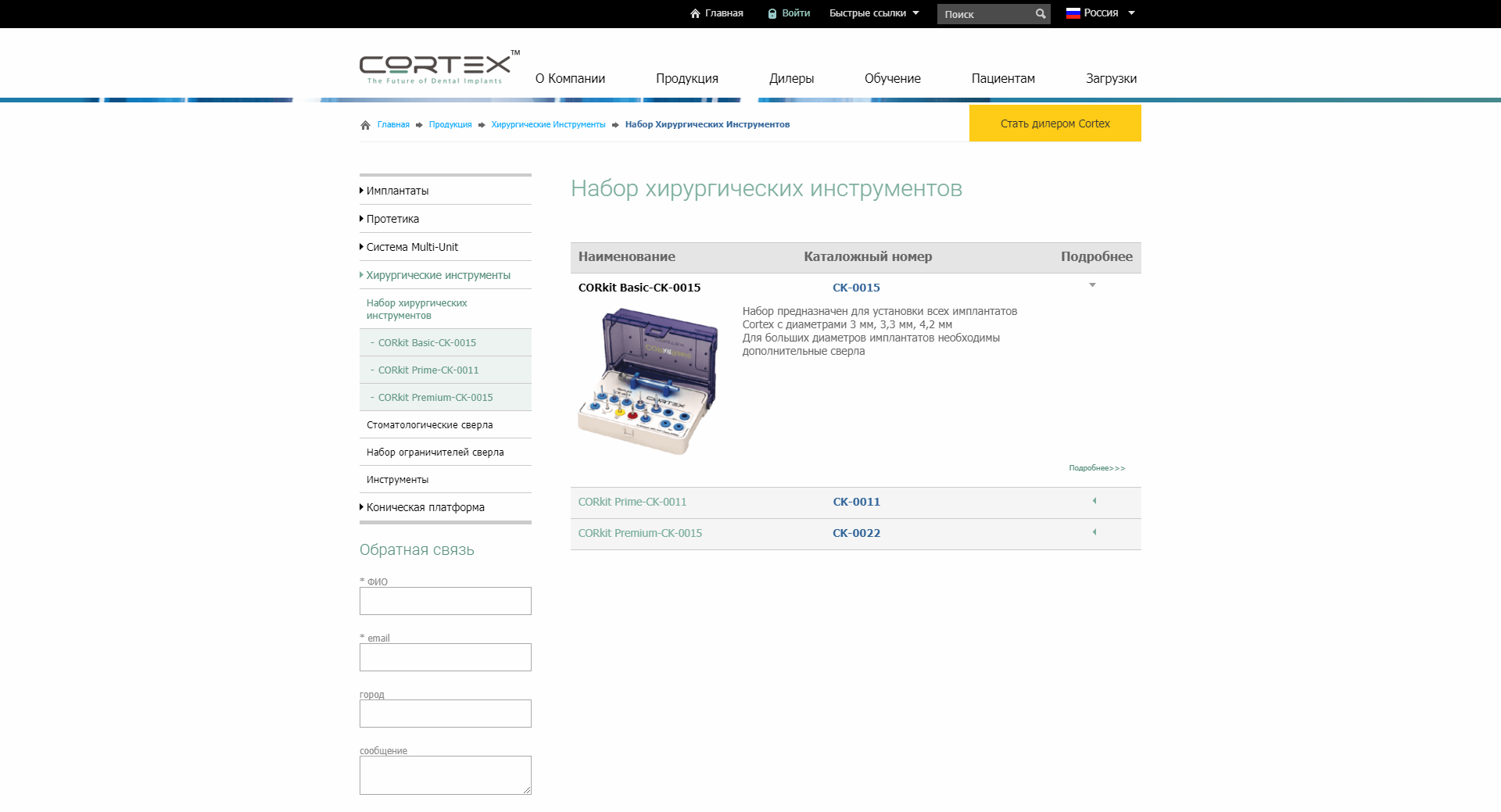
Task: Click the email input field
Action: click(x=446, y=657)
